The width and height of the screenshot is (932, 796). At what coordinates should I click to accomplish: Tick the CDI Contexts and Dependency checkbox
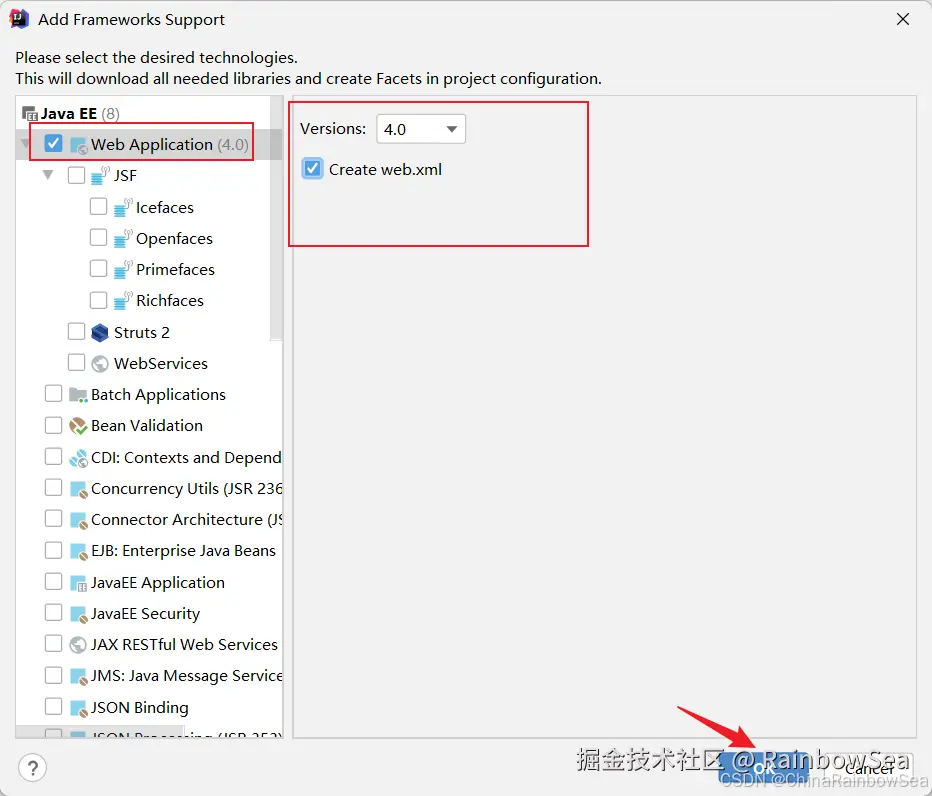[x=53, y=457]
